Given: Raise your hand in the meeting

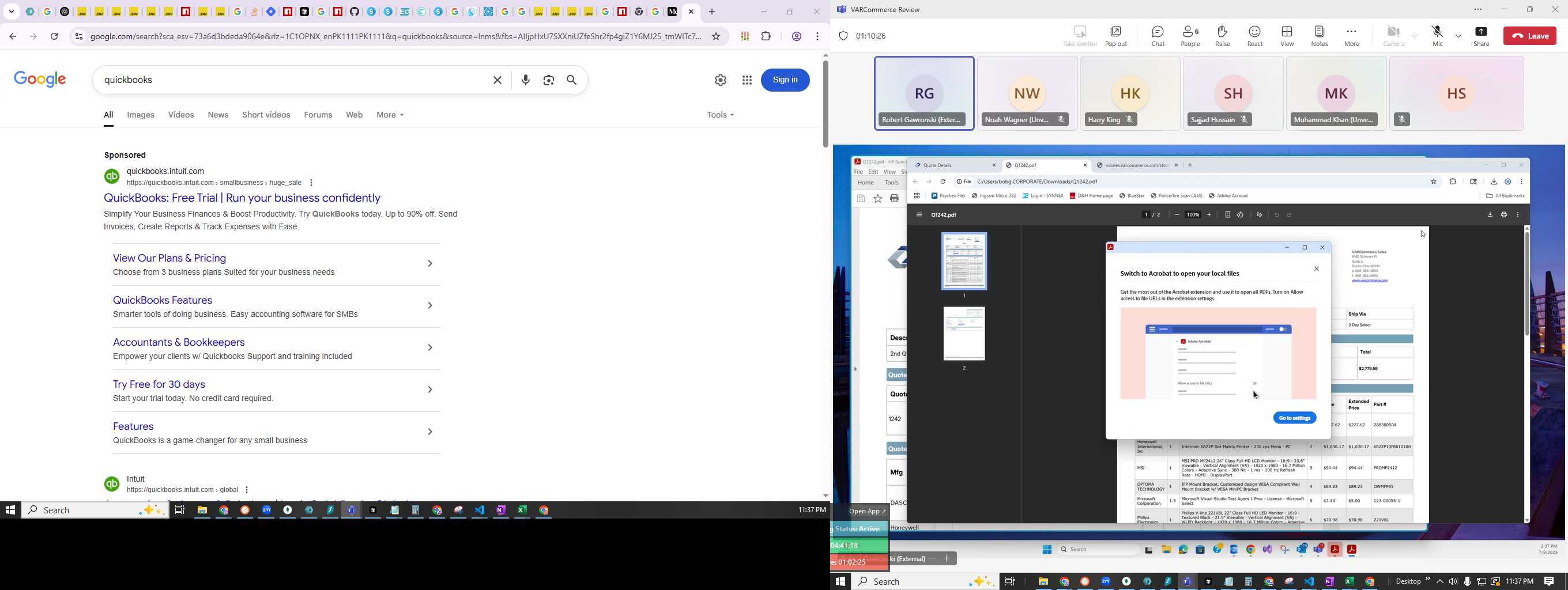Looking at the screenshot, I should (x=1222, y=36).
